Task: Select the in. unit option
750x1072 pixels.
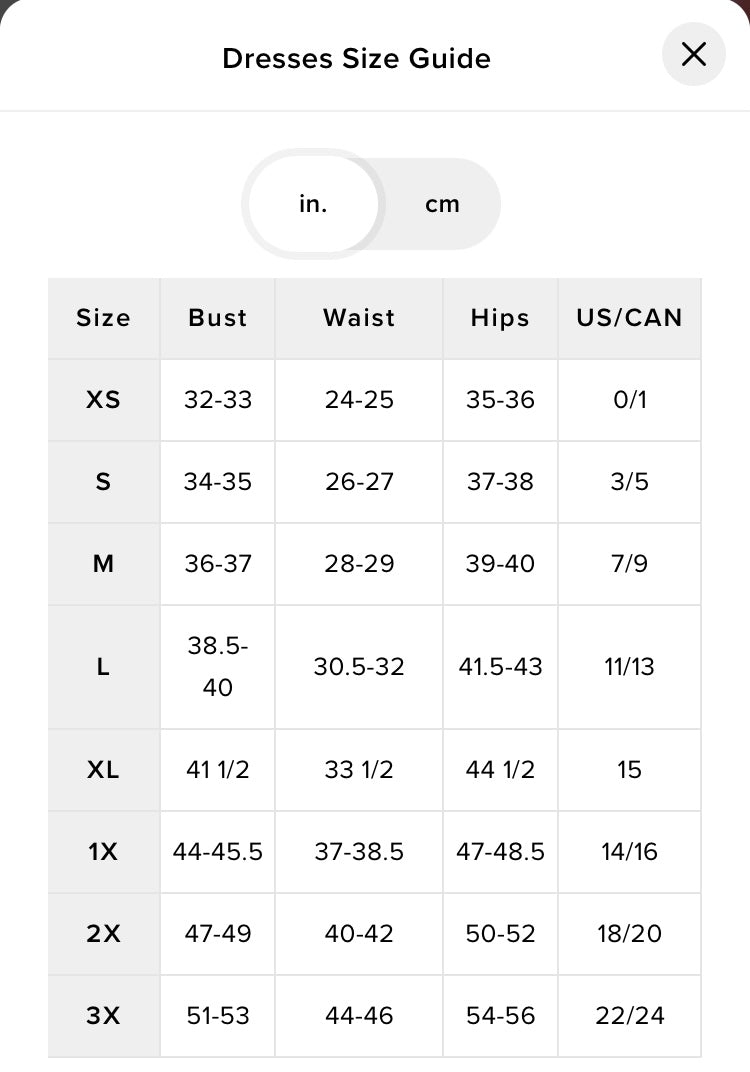Action: [x=313, y=204]
